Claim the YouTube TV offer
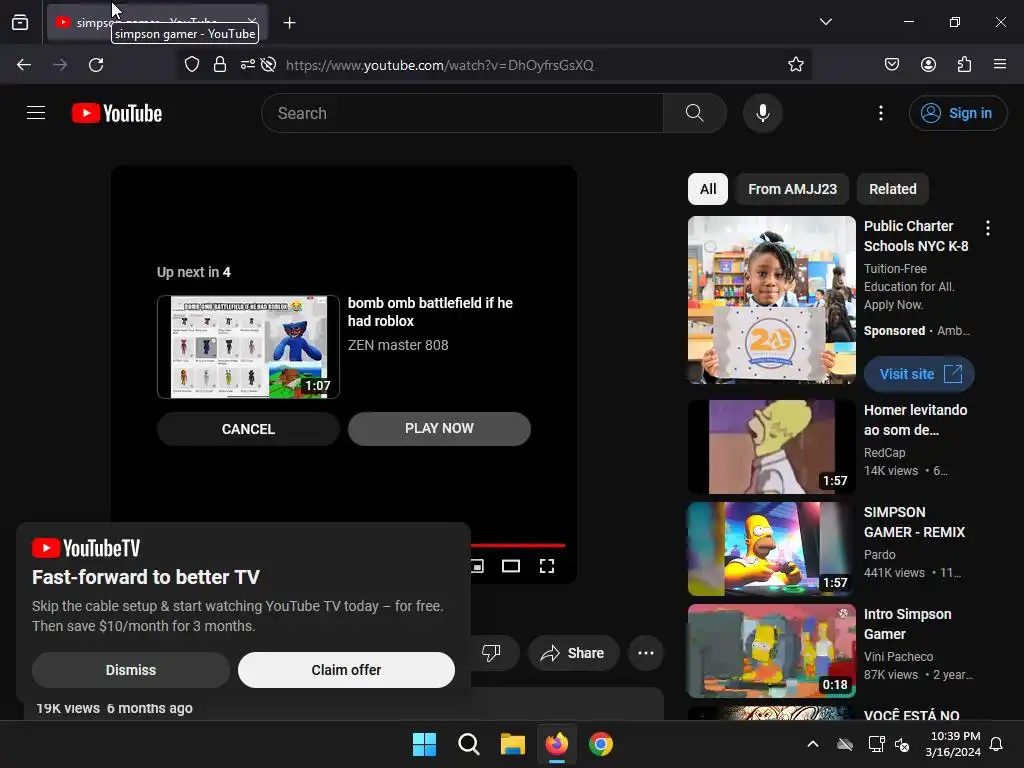Viewport: 1024px width, 768px height. pyautogui.click(x=346, y=670)
